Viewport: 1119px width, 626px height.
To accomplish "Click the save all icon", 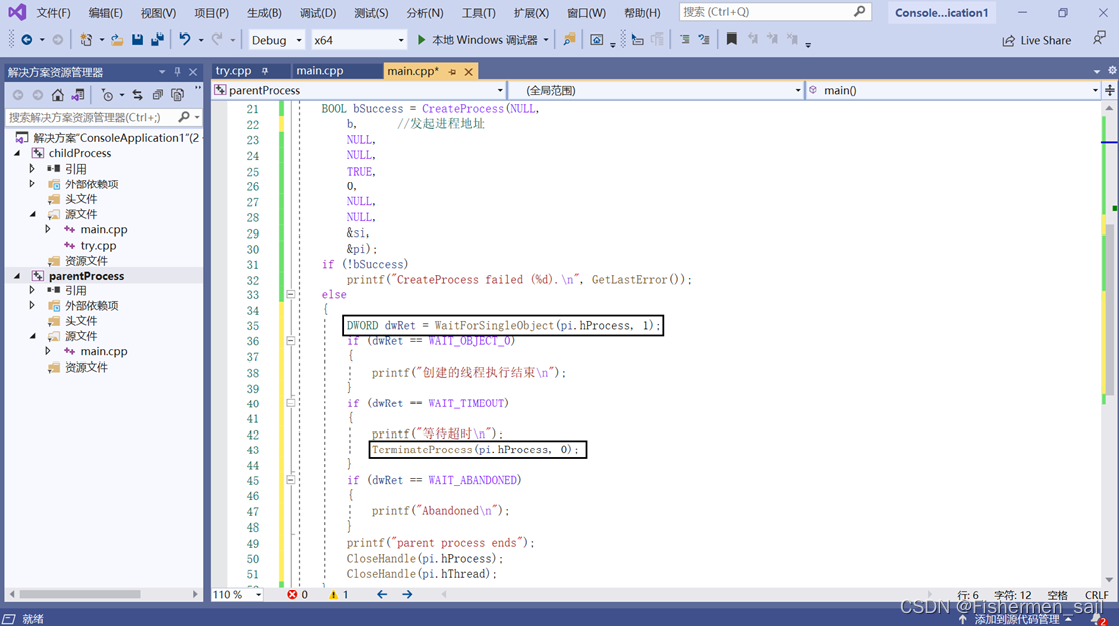I will click(157, 40).
